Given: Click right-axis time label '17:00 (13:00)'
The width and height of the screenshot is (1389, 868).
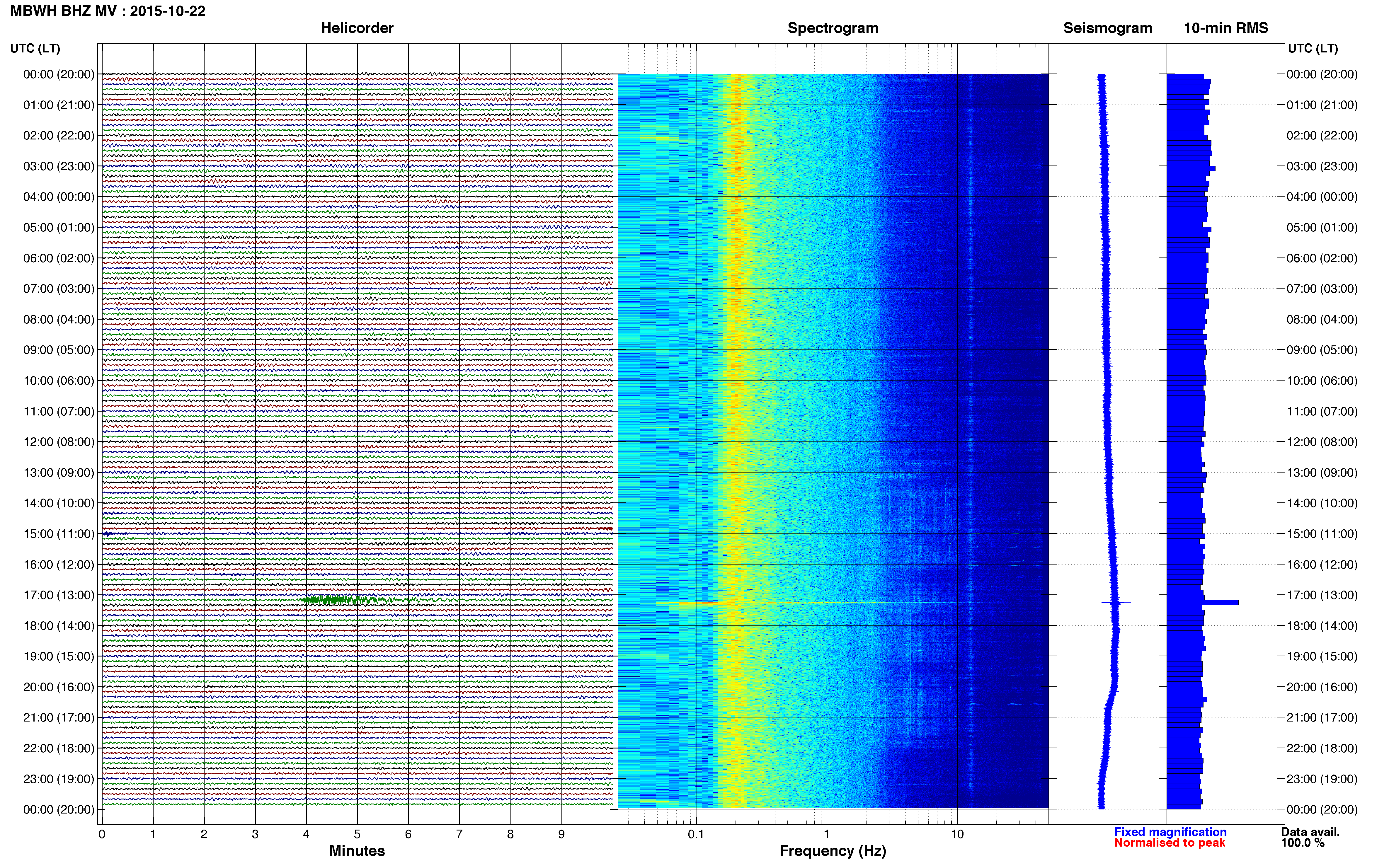Looking at the screenshot, I should (x=1322, y=595).
